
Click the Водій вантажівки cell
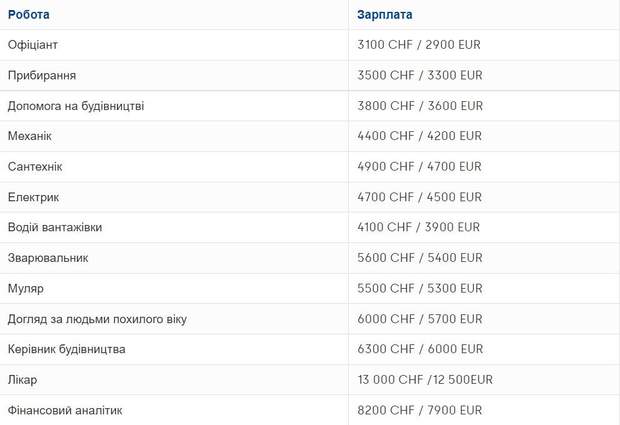point(55,227)
